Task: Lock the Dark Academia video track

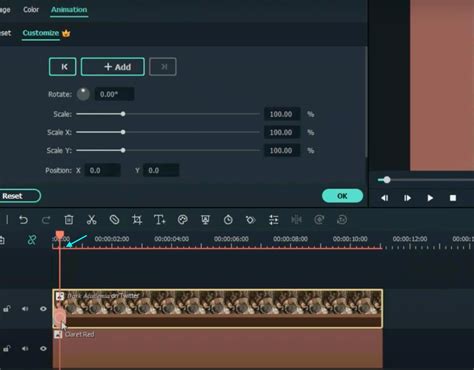Action: (7, 309)
